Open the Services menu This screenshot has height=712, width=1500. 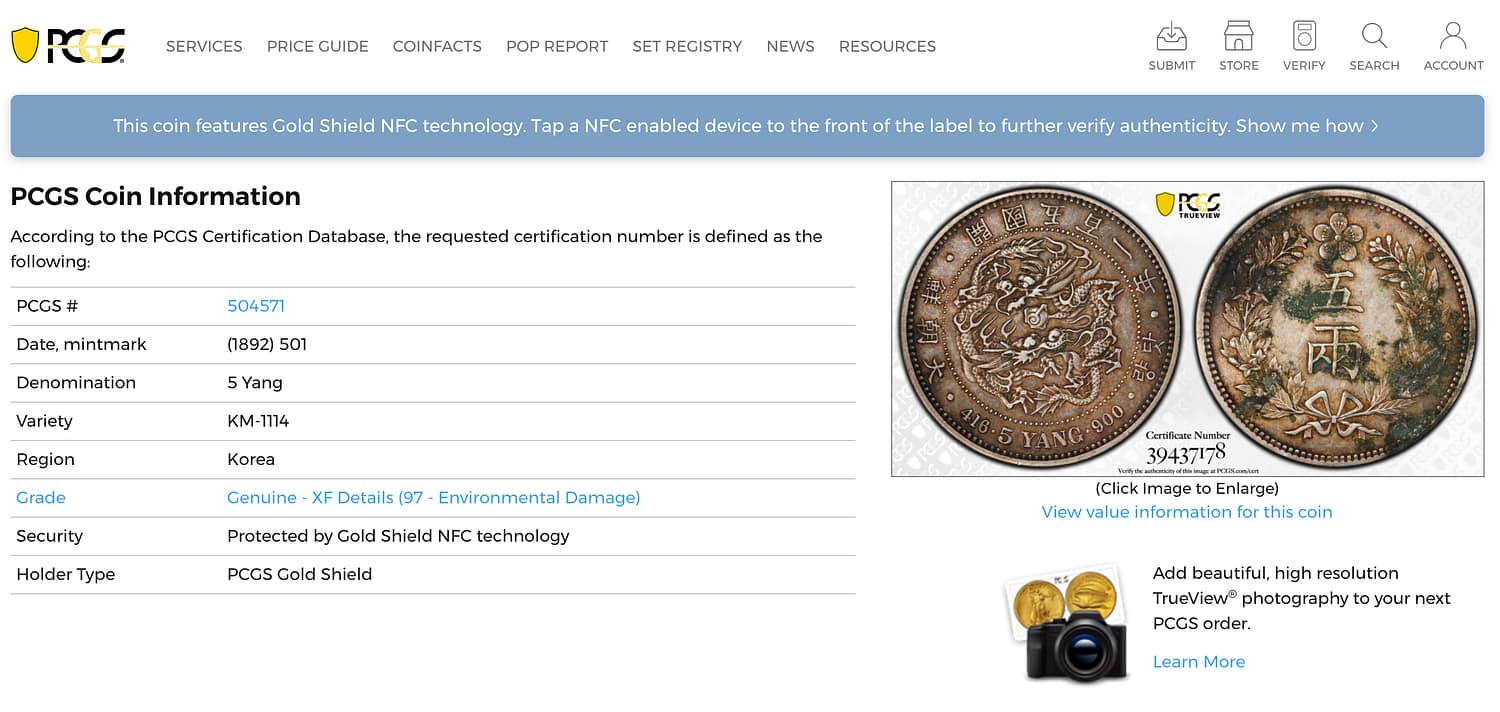[x=204, y=46]
